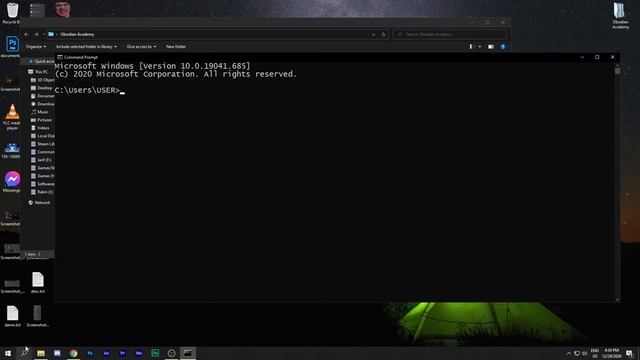640x360 pixels.
Task: Open Google Chrome from the taskbar
Action: (73, 353)
